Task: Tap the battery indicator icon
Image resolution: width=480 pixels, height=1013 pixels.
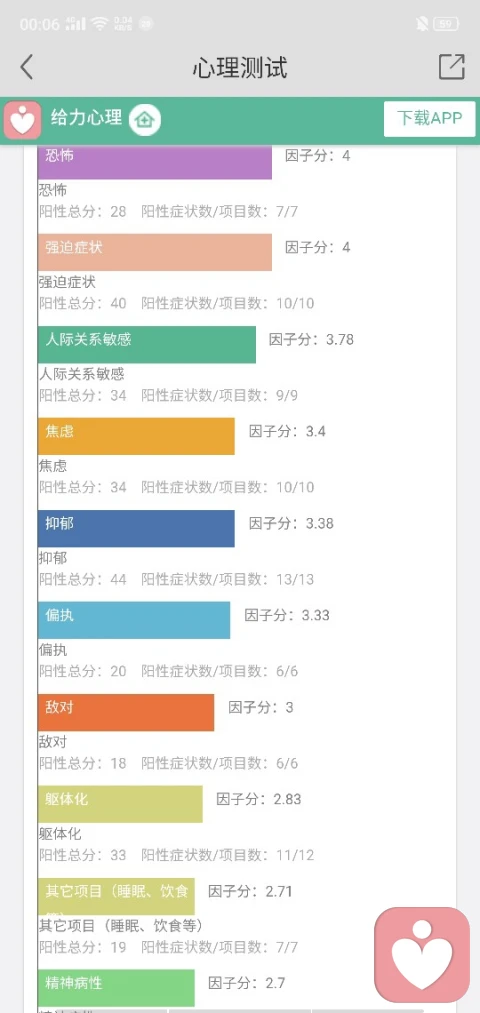Action: pos(446,25)
